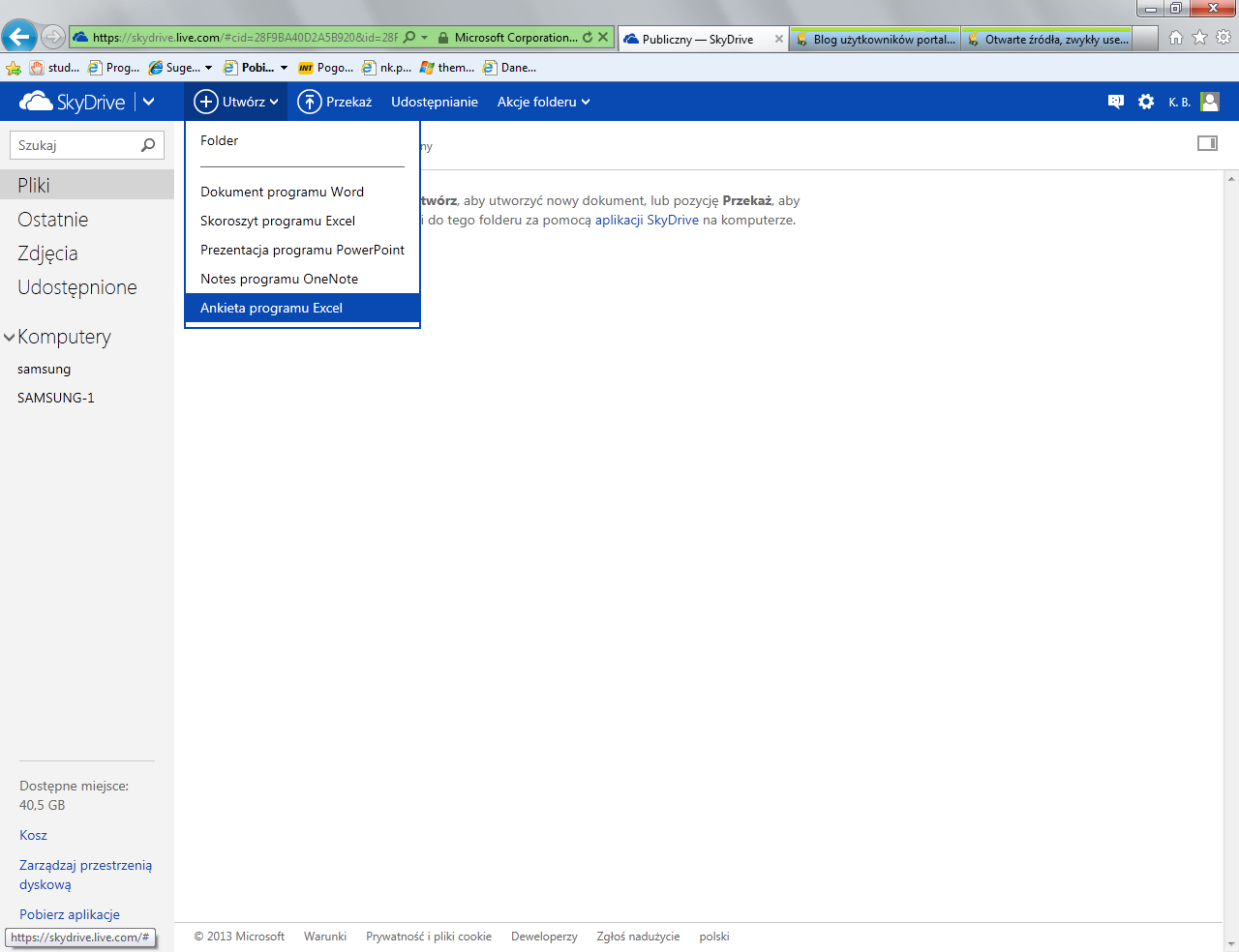
Task: Toggle the details pane icon
Action: [1207, 143]
